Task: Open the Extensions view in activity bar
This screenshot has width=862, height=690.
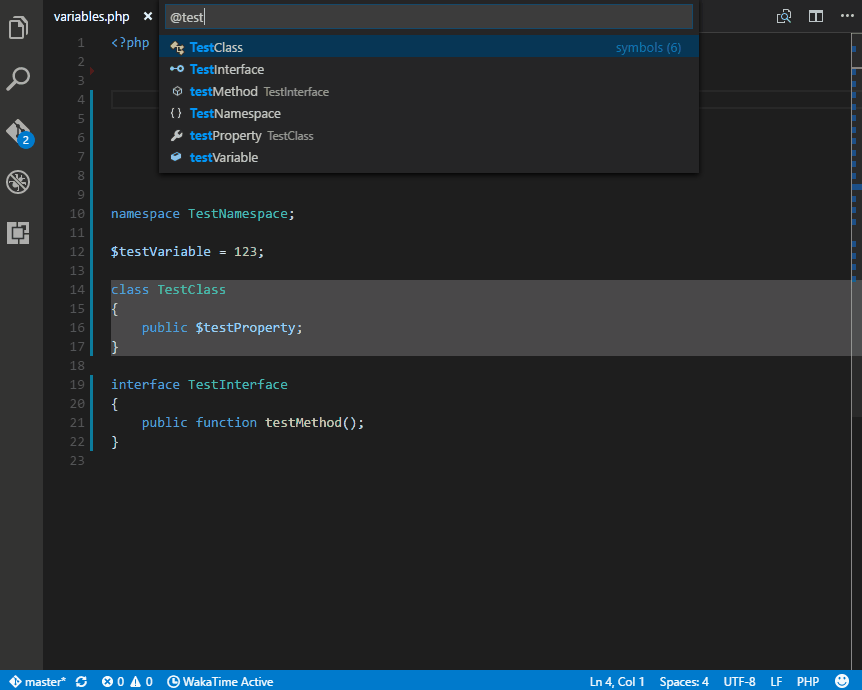Action: click(19, 233)
